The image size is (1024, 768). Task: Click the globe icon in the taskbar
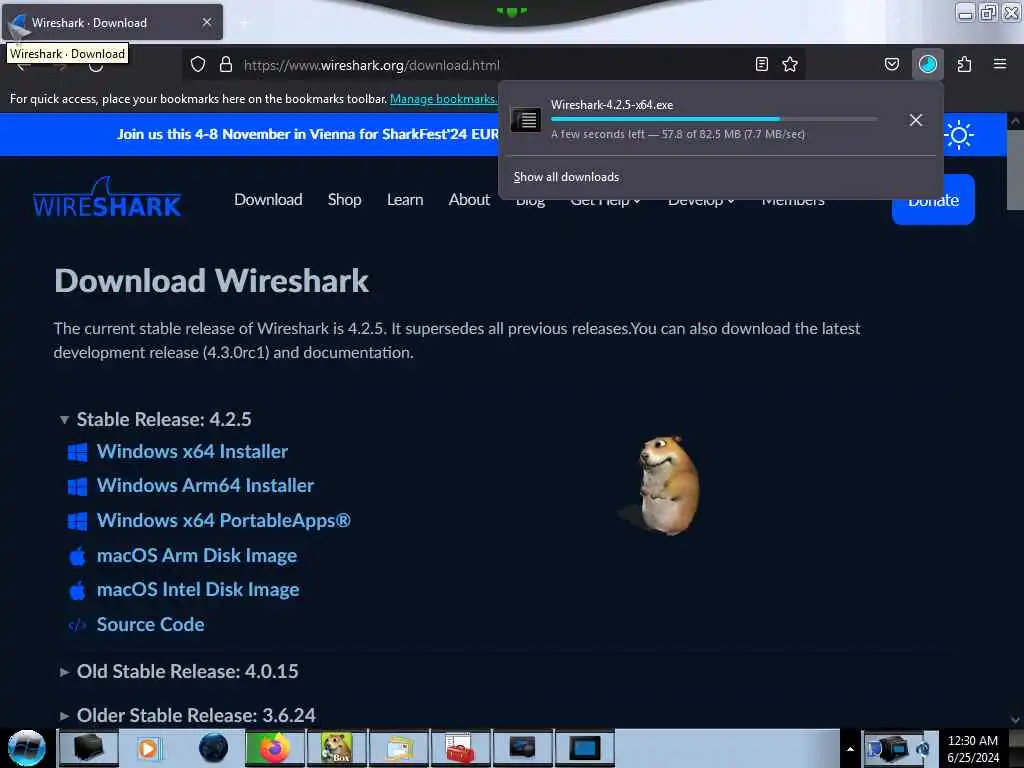pos(213,748)
